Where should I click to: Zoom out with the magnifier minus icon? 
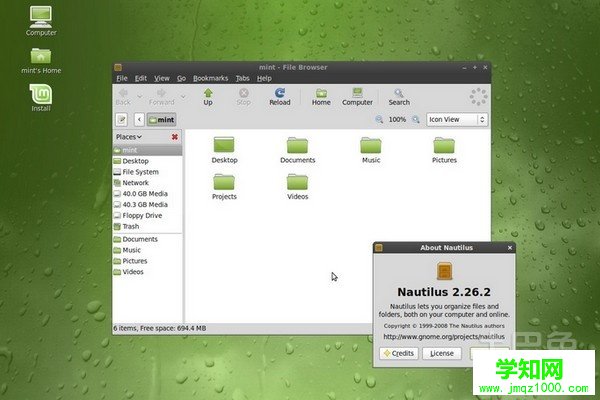coord(379,119)
